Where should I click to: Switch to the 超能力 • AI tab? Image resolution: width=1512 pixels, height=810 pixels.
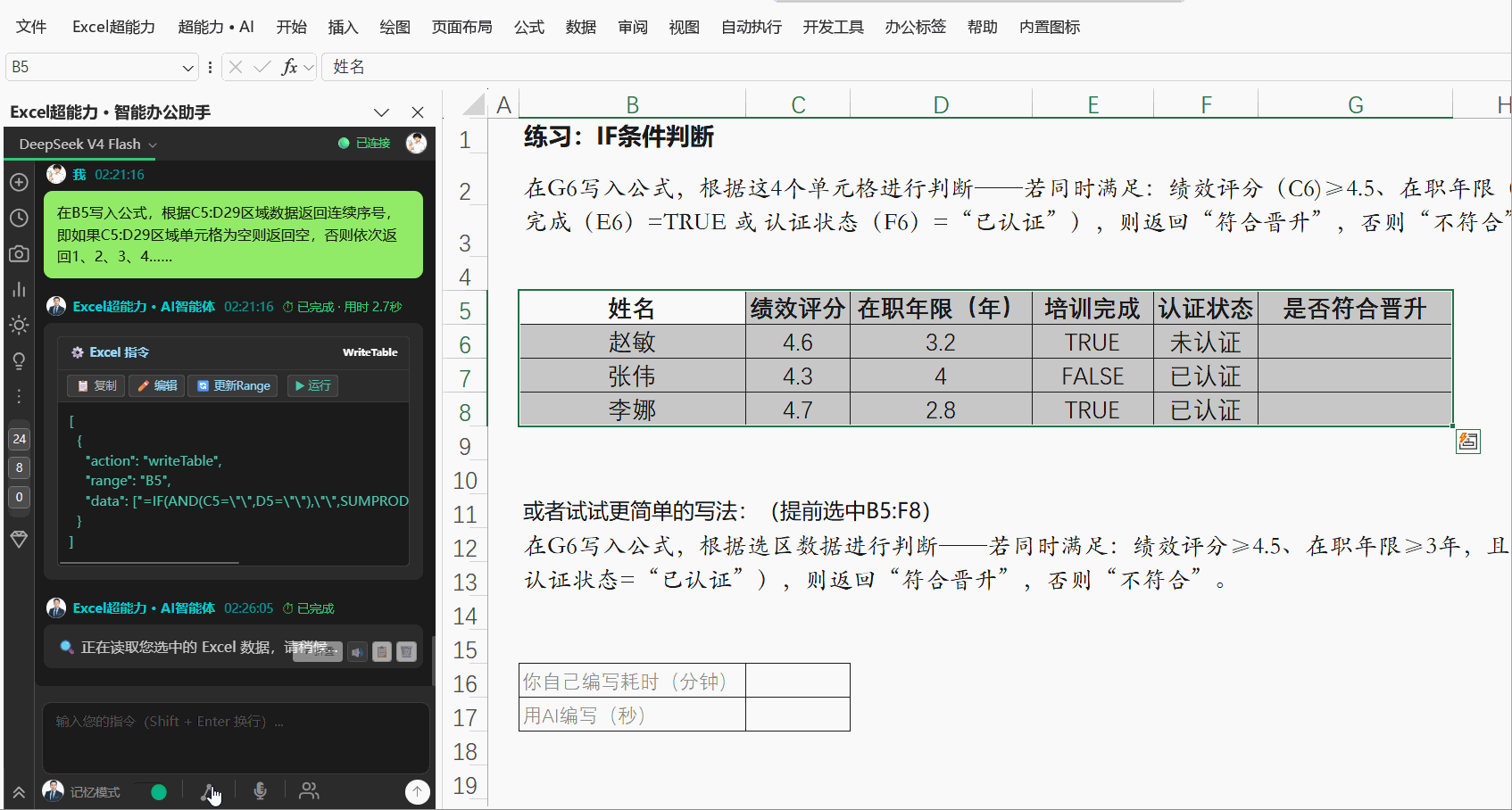[216, 27]
